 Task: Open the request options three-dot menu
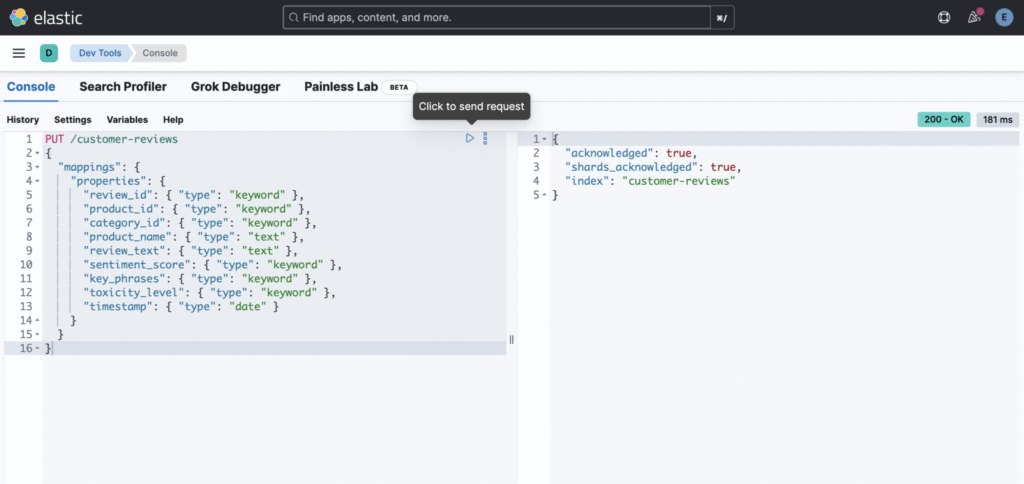tap(485, 138)
